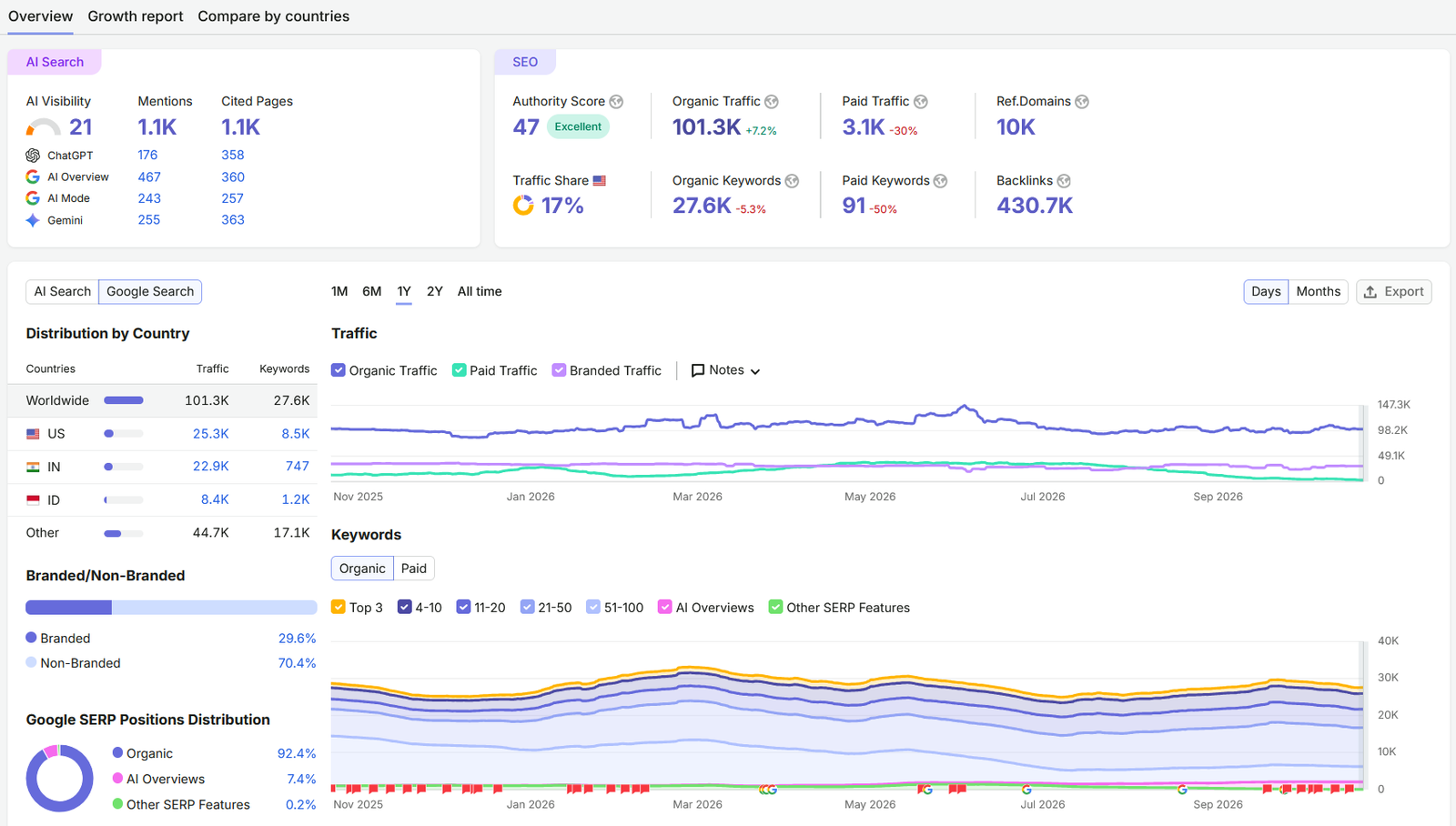This screenshot has width=1456, height=826.
Task: Open the Growth report tab
Action: [x=136, y=16]
